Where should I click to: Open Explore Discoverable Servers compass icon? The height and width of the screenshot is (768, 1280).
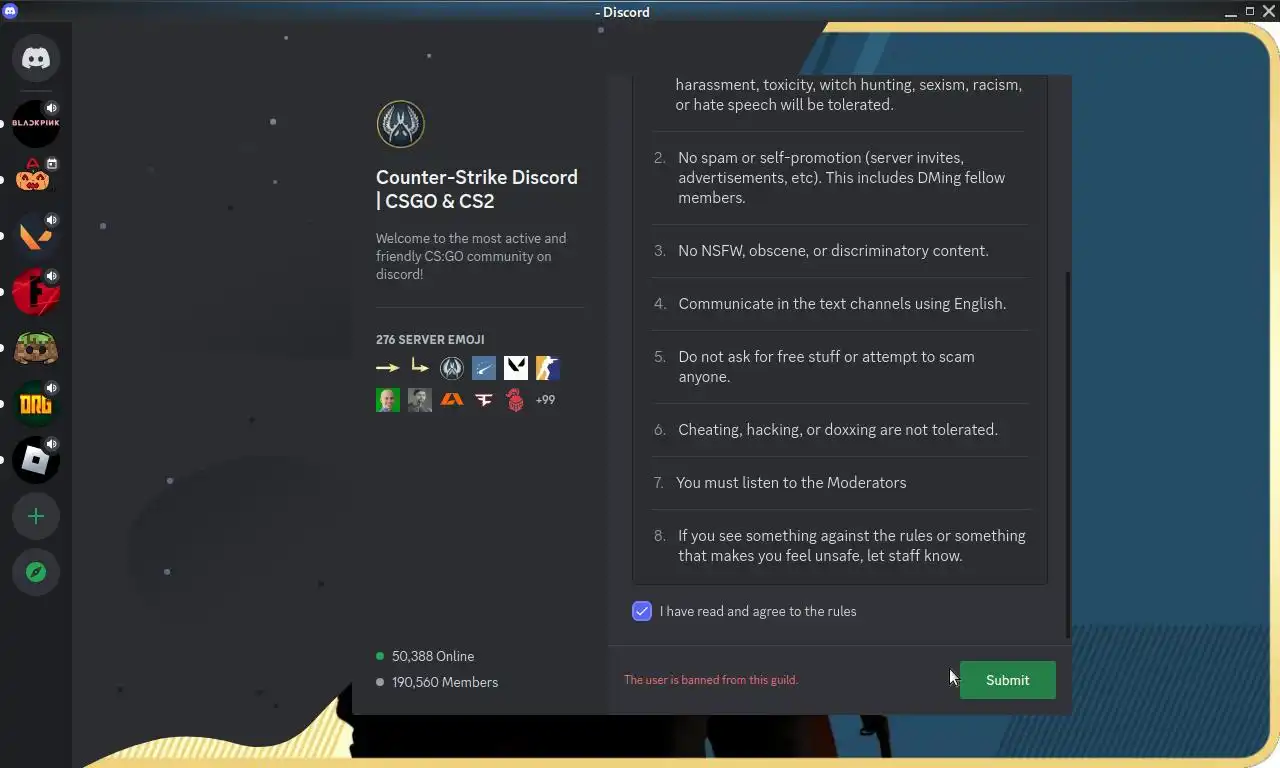click(x=36, y=572)
